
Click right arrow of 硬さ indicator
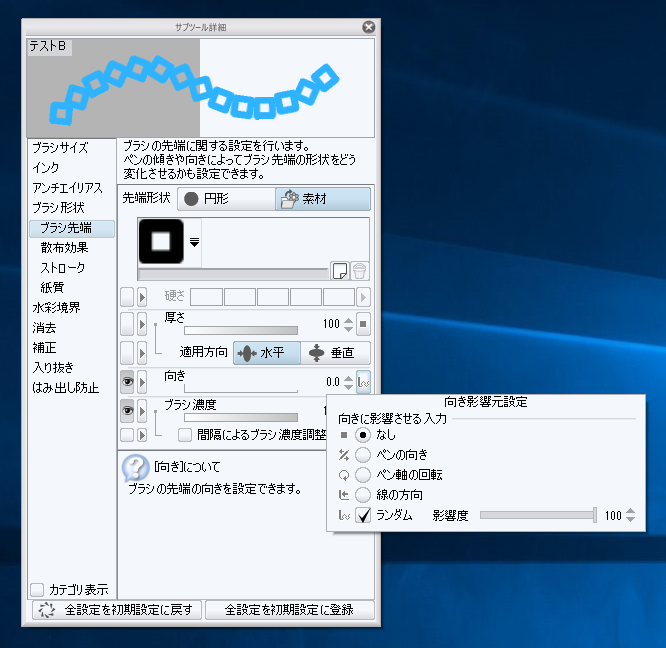pos(363,297)
